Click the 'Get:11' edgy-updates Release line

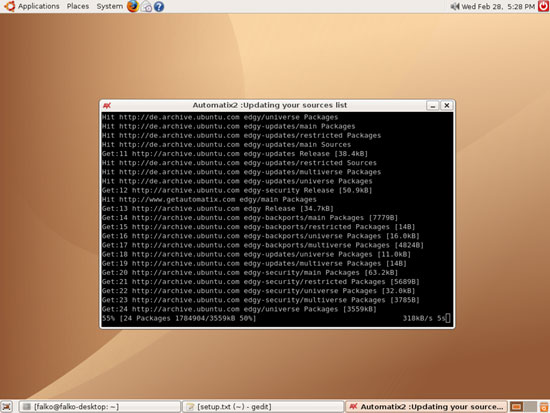pyautogui.click(x=235, y=154)
